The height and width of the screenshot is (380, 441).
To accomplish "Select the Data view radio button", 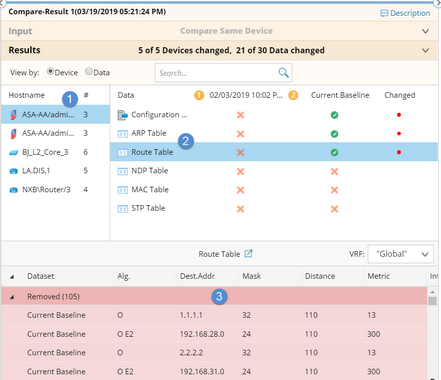I will (89, 71).
